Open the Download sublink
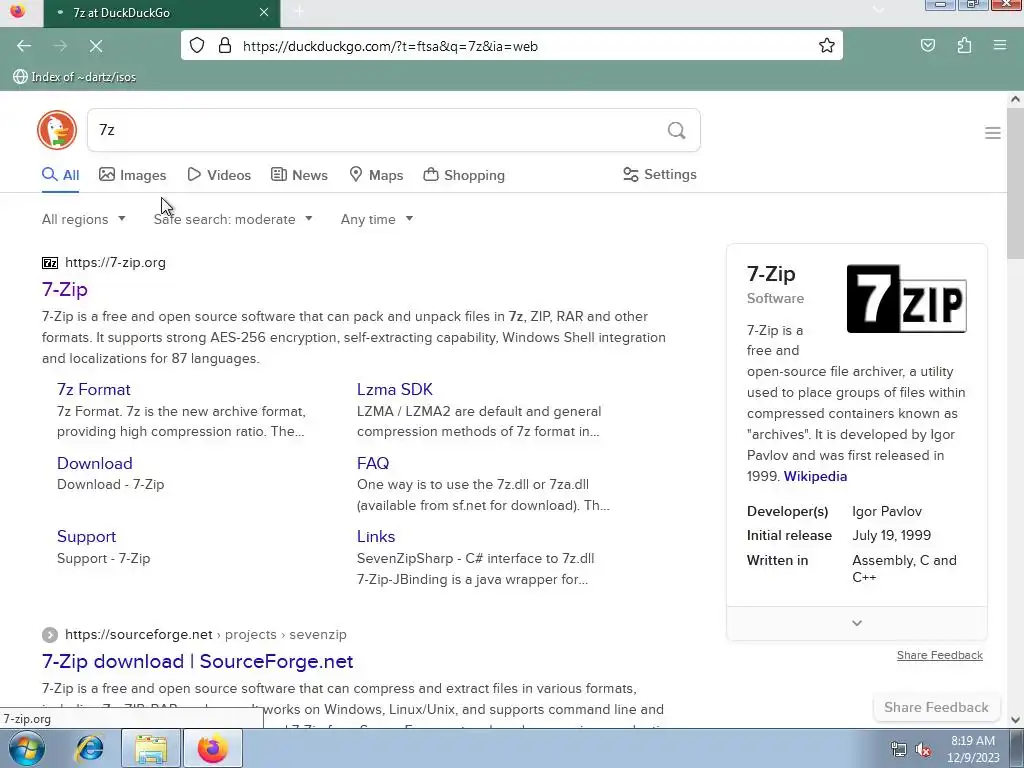This screenshot has width=1024, height=768. pos(95,463)
